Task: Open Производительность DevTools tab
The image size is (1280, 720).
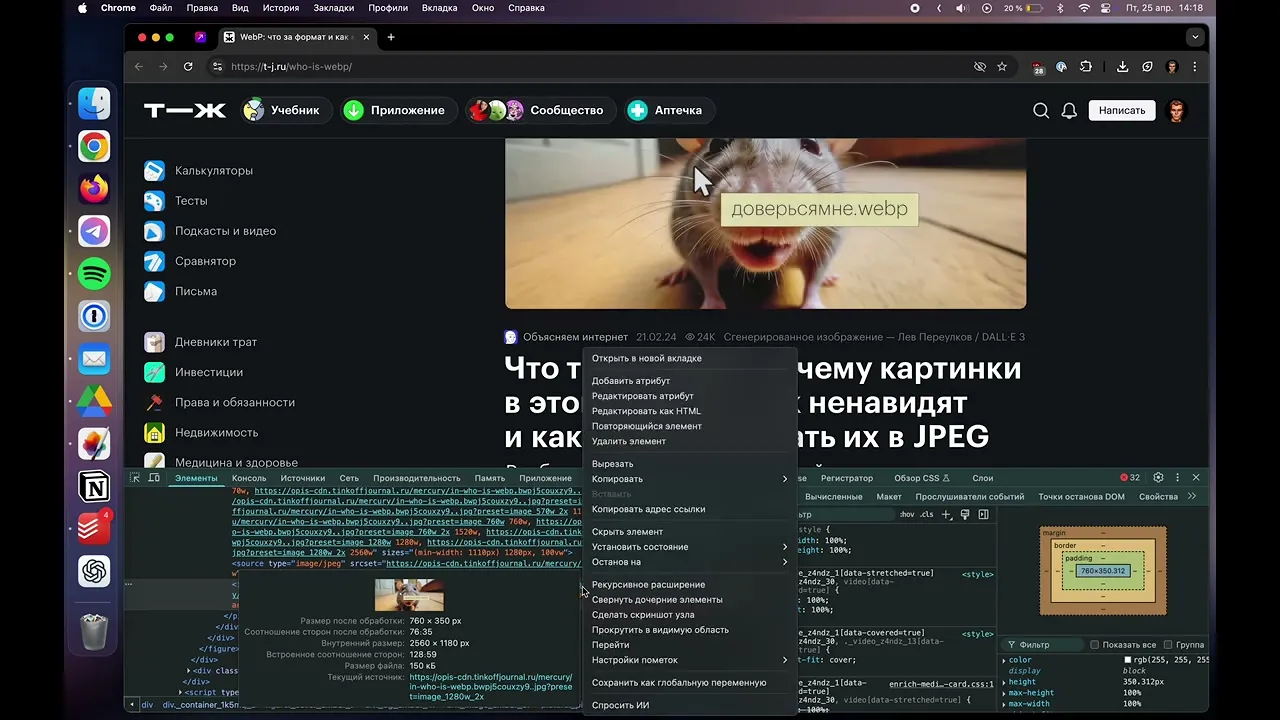Action: click(x=416, y=478)
